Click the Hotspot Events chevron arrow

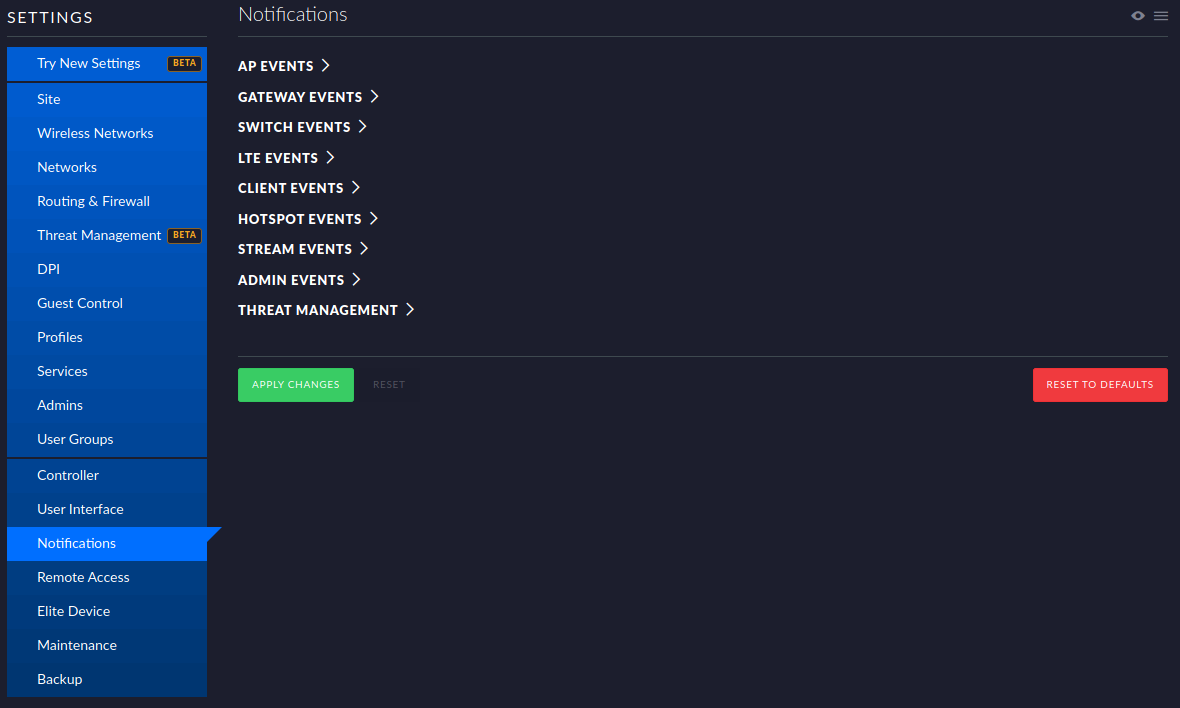click(x=373, y=218)
